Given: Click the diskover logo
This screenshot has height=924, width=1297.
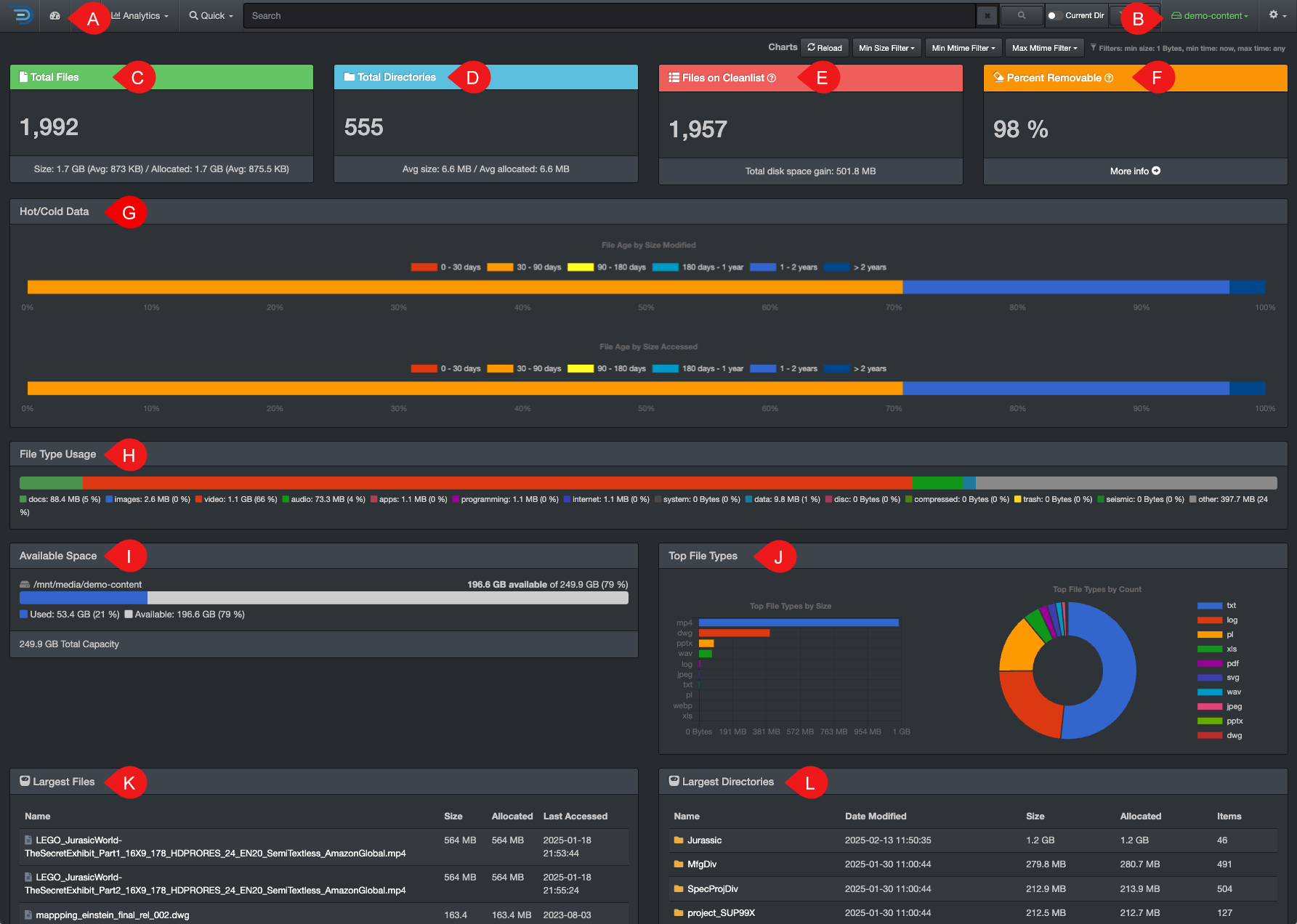Looking at the screenshot, I should pos(21,15).
